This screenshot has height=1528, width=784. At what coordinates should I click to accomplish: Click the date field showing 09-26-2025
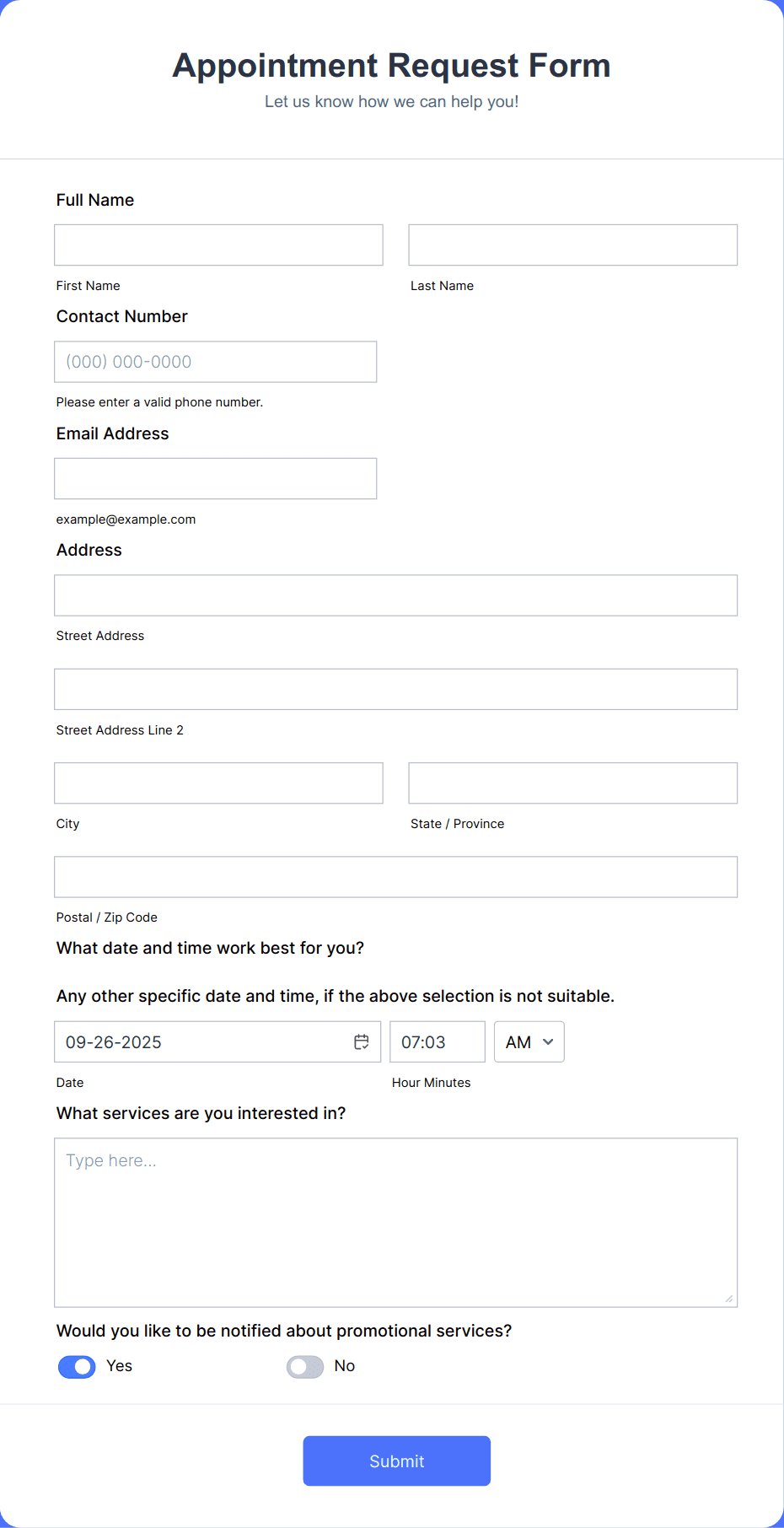(194, 1041)
